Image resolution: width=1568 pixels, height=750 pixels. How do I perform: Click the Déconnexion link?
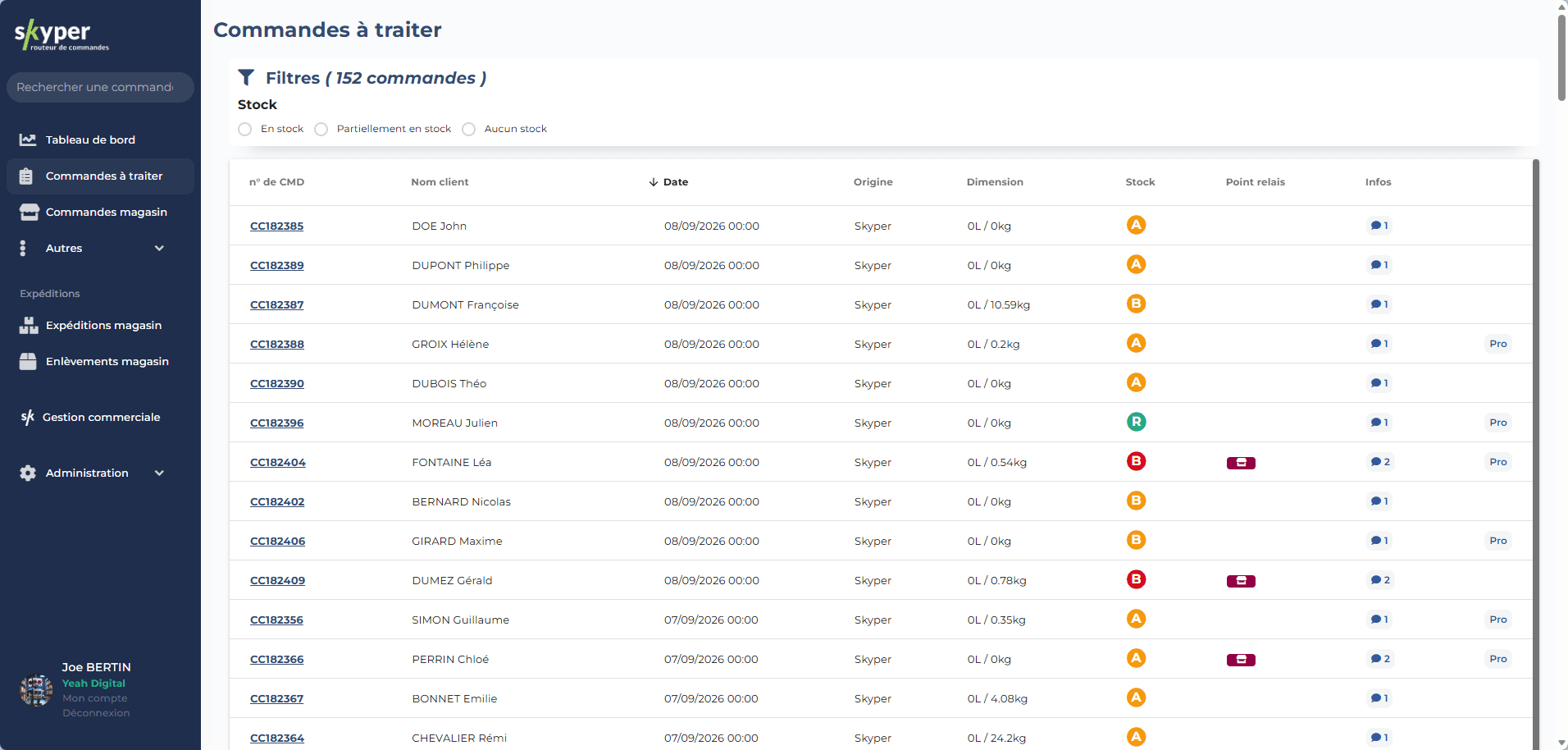pos(96,713)
